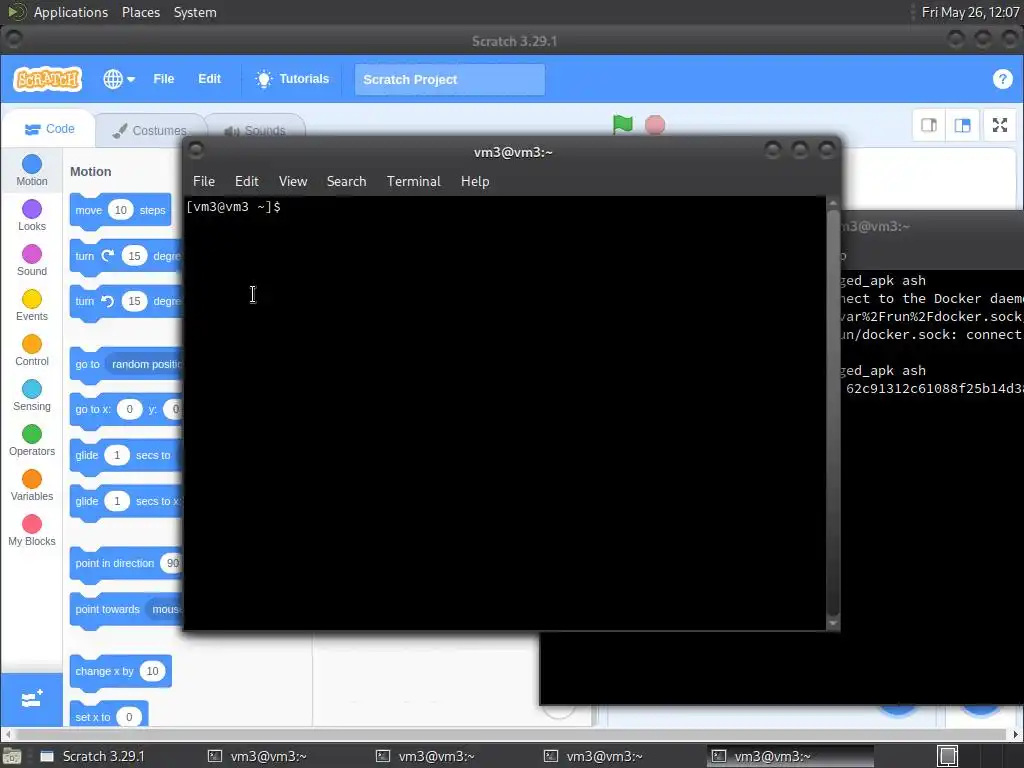Switch to small stage layout
The image size is (1024, 768).
click(x=929, y=125)
